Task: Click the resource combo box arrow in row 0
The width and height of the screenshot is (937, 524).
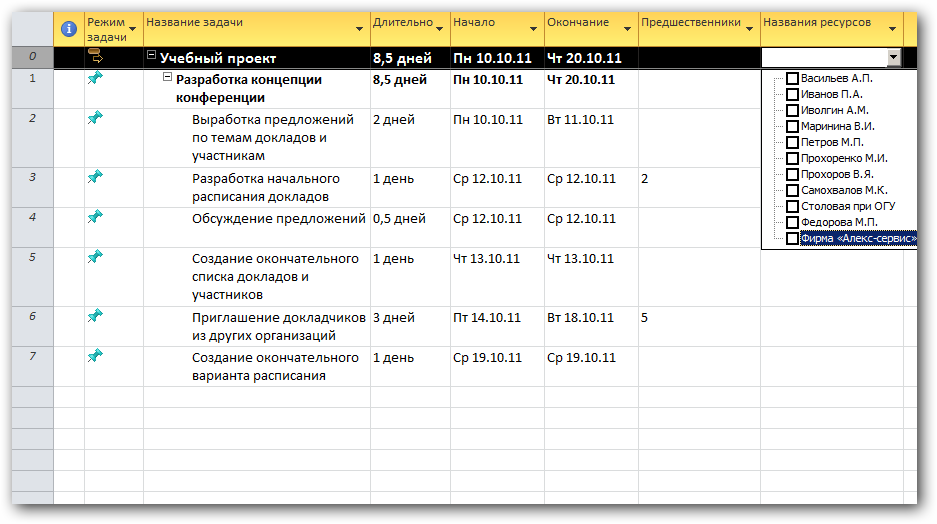Action: coord(893,57)
